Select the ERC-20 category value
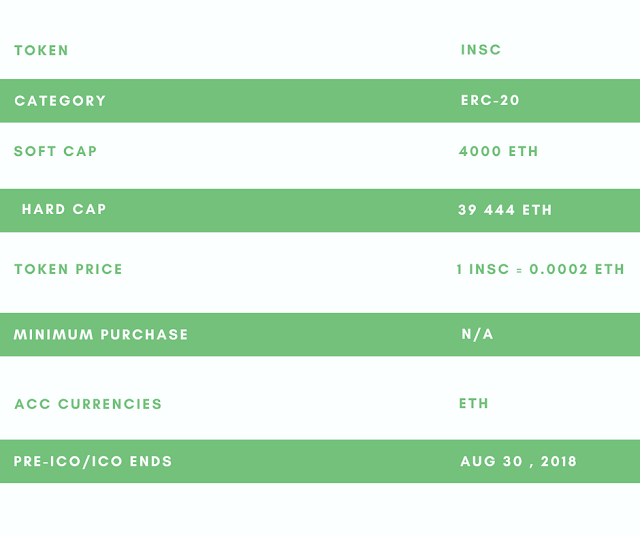 (490, 100)
